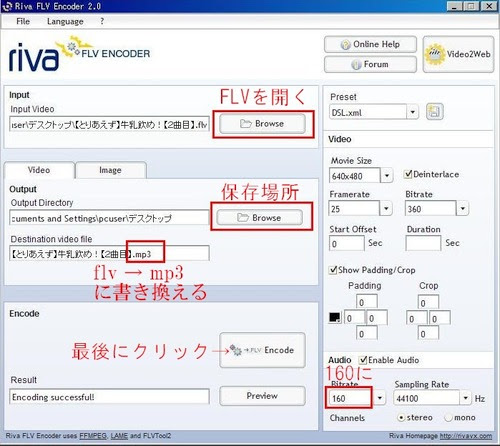Viewport: 500px width, 446px height.
Task: Toggle the Deinterlace checkbox
Action: (x=407, y=174)
